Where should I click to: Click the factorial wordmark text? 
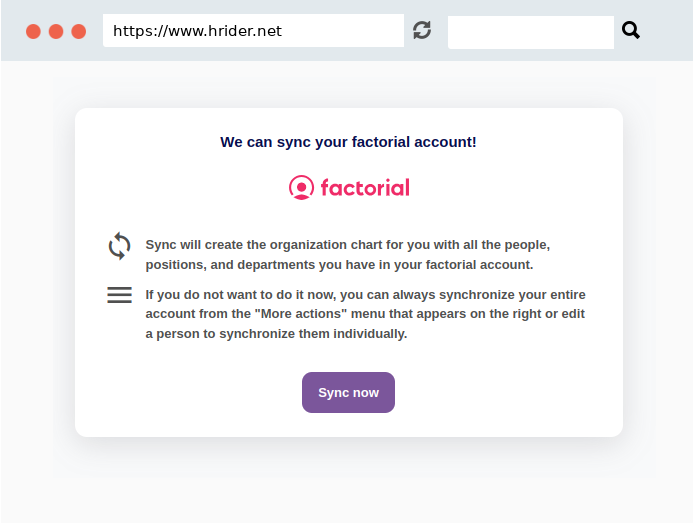pyautogui.click(x=365, y=187)
